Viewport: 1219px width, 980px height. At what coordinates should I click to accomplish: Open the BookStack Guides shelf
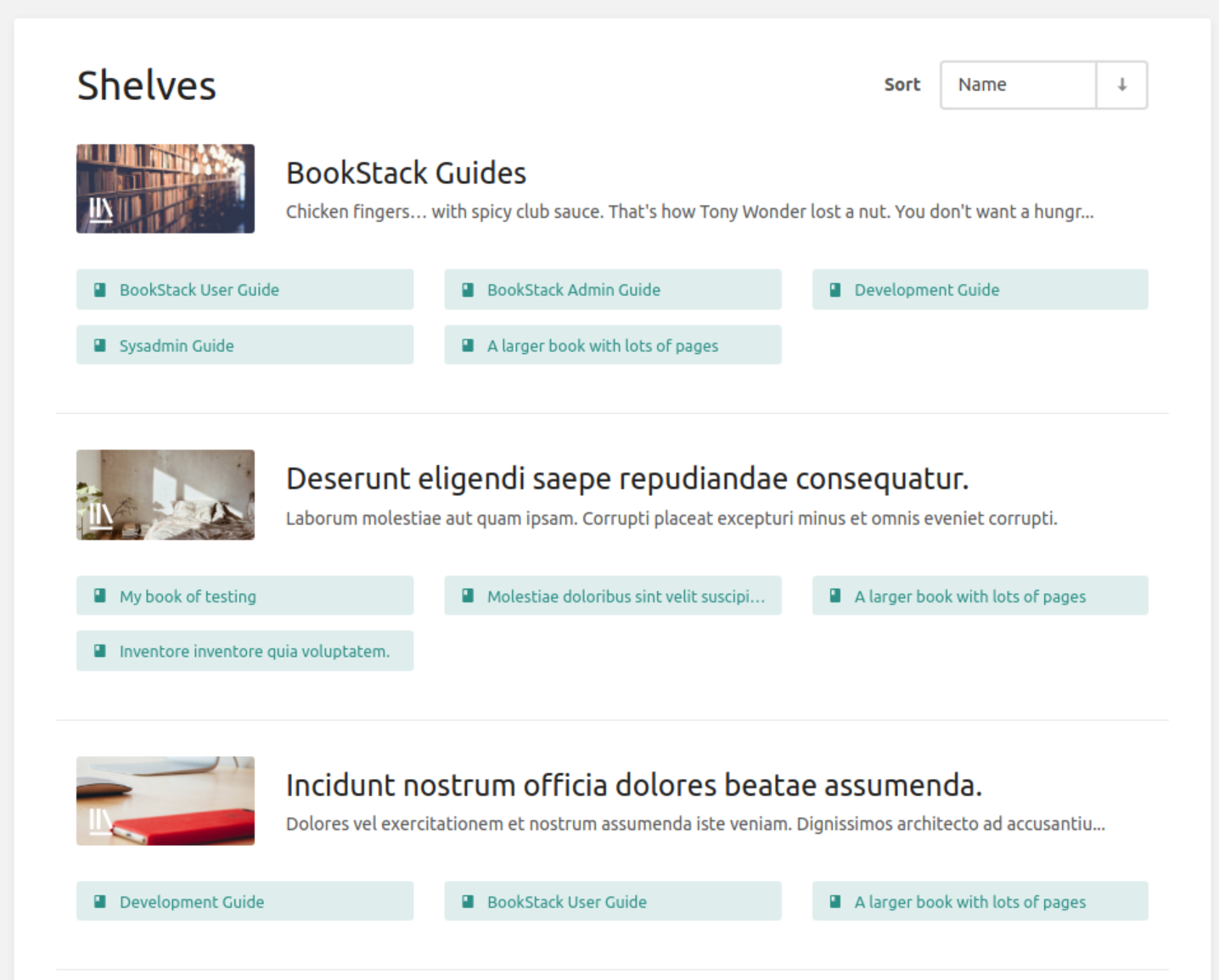pyautogui.click(x=406, y=173)
